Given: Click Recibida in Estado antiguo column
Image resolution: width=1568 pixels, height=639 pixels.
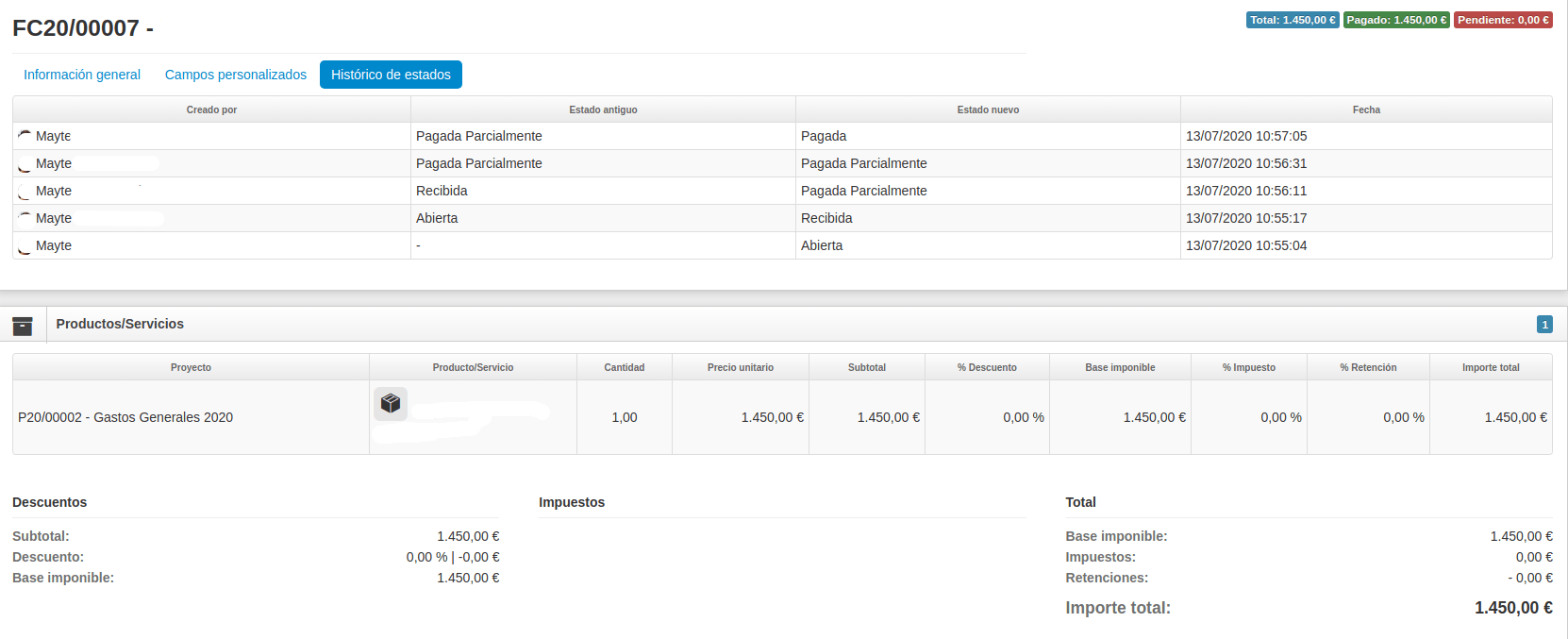Looking at the screenshot, I should click(442, 191).
